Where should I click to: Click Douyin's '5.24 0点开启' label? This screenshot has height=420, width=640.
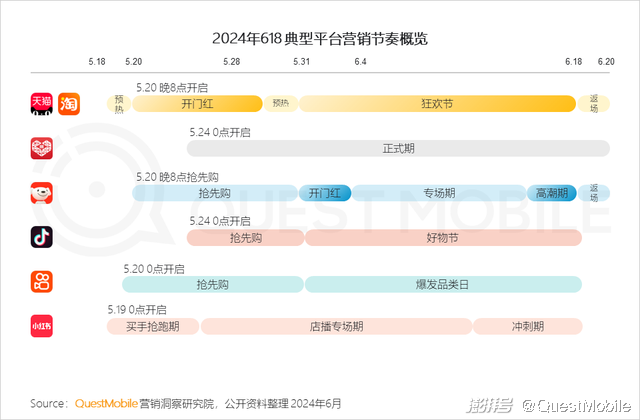click(x=220, y=221)
